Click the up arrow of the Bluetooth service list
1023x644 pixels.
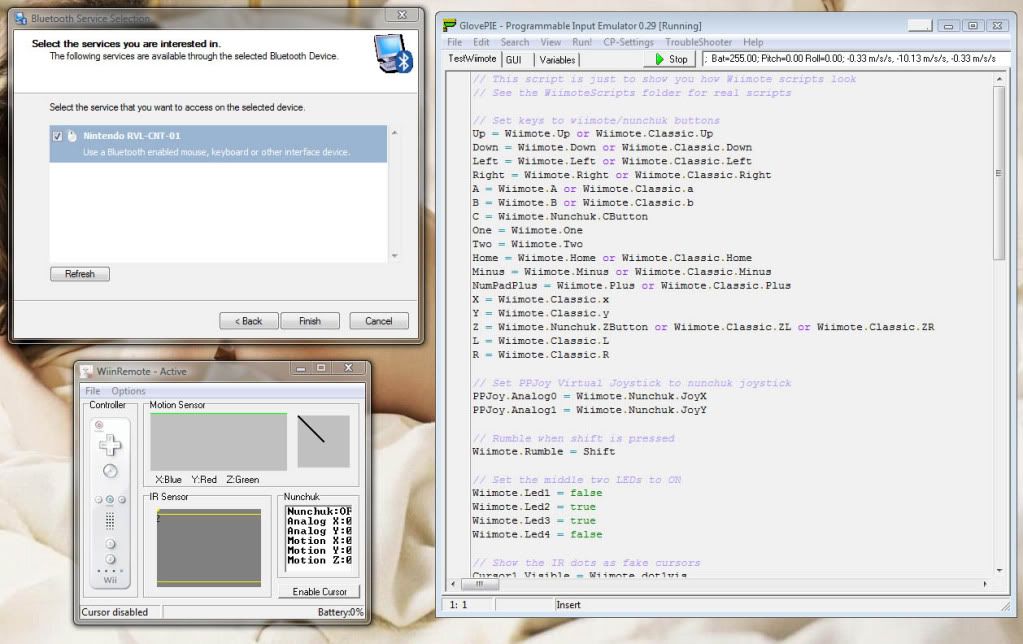[x=394, y=132]
